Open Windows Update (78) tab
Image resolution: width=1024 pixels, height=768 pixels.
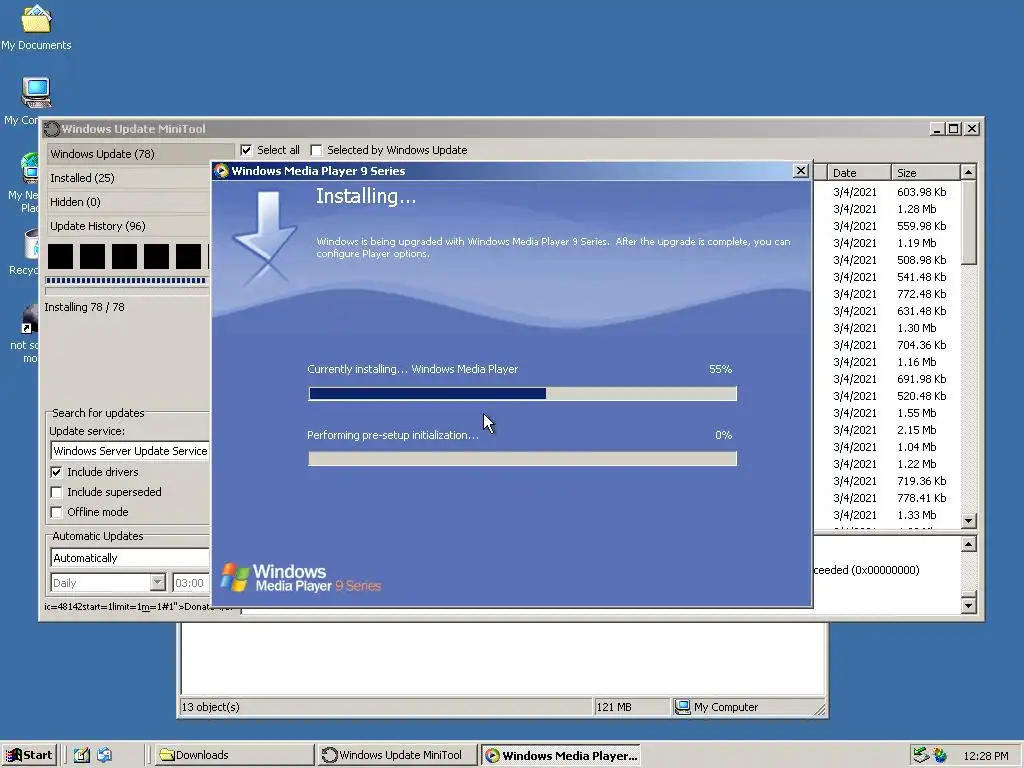coord(140,154)
